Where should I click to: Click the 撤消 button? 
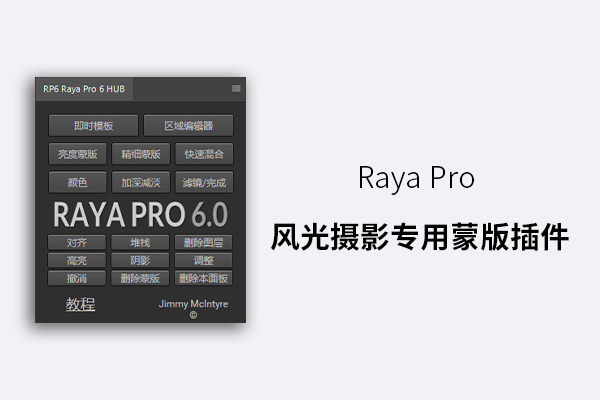(77, 278)
